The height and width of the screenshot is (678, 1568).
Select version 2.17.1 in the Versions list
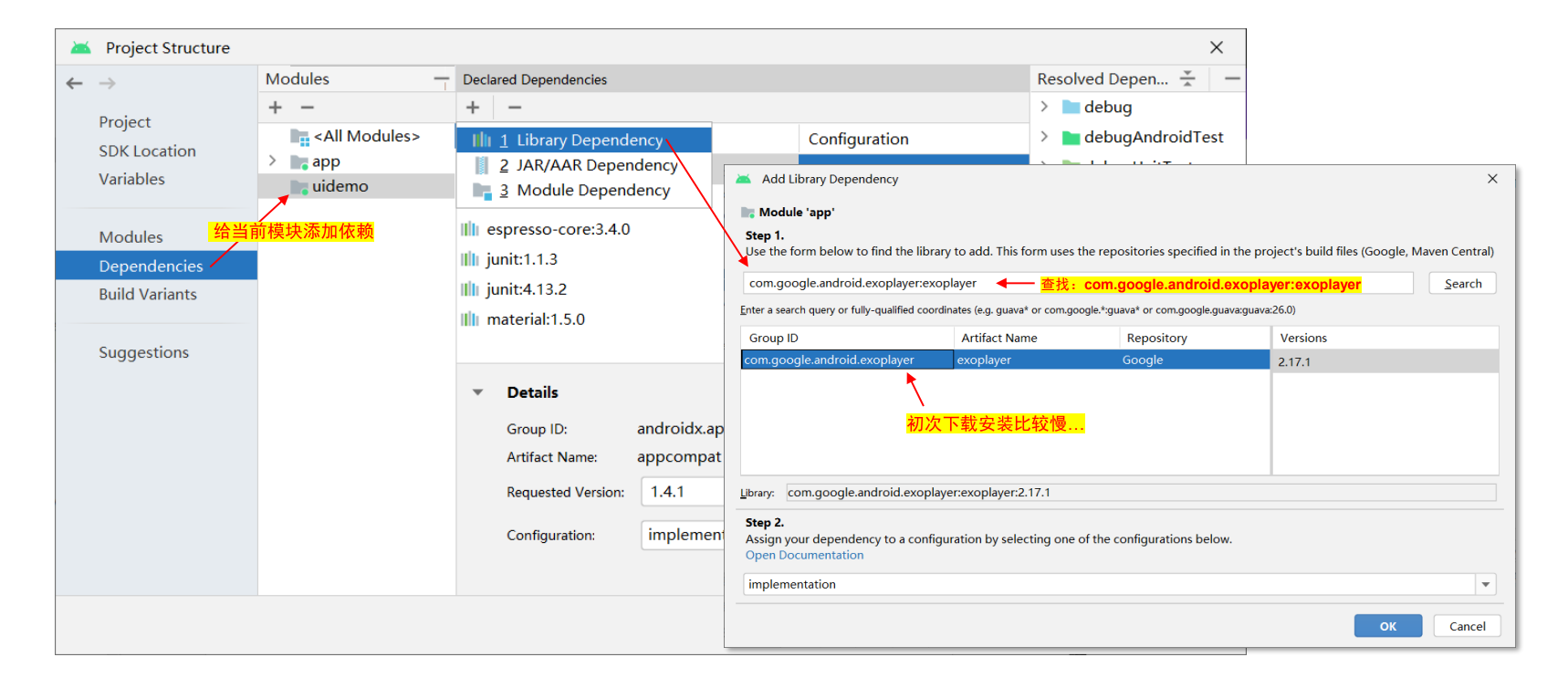pos(1385,361)
